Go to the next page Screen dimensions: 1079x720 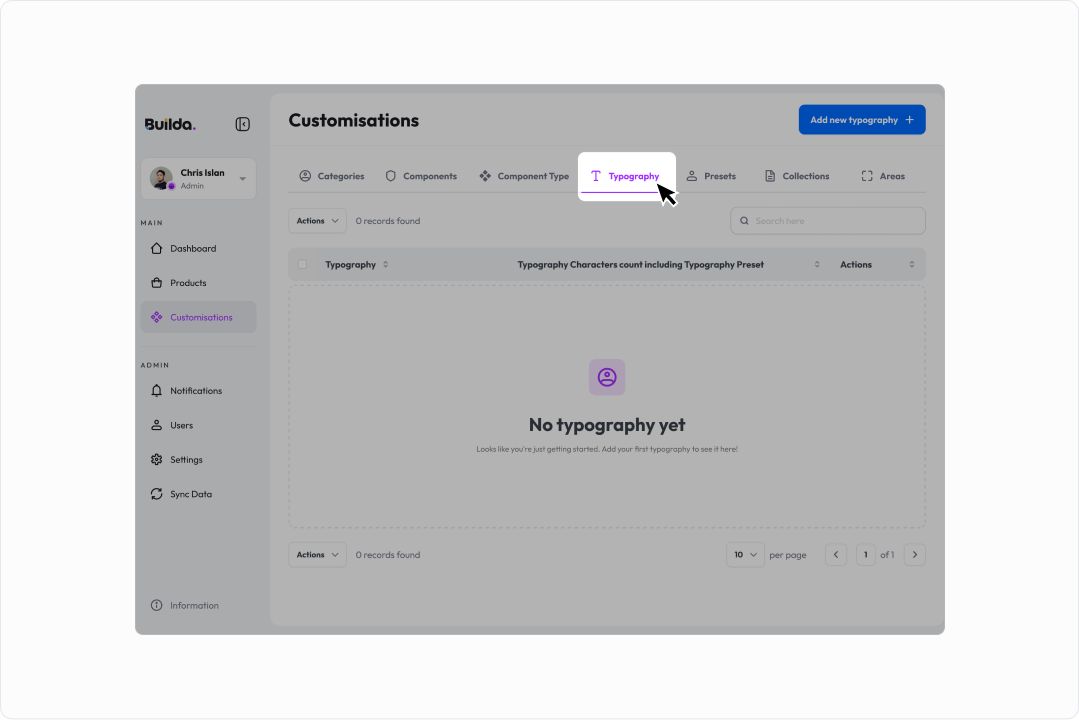point(915,555)
